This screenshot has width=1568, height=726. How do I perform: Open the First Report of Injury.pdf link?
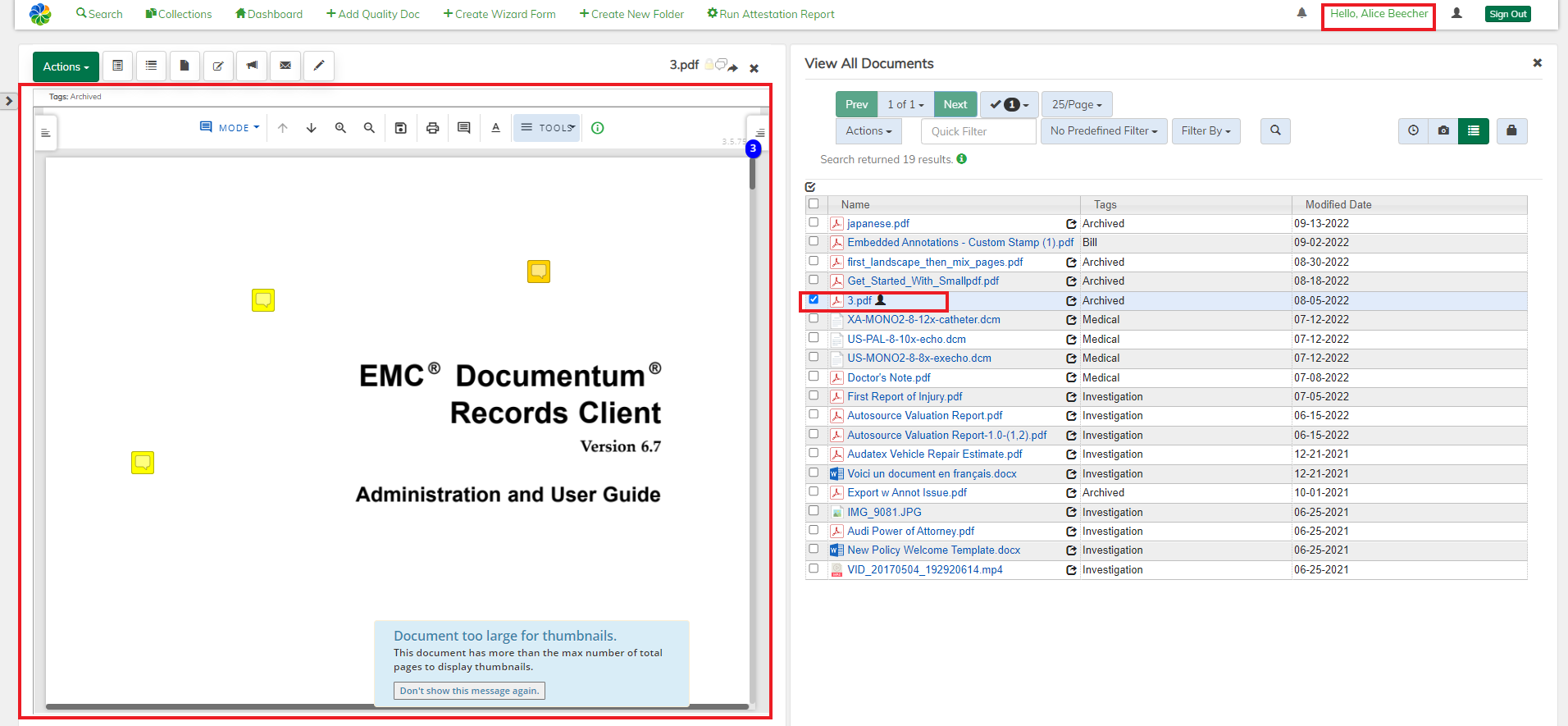point(905,397)
